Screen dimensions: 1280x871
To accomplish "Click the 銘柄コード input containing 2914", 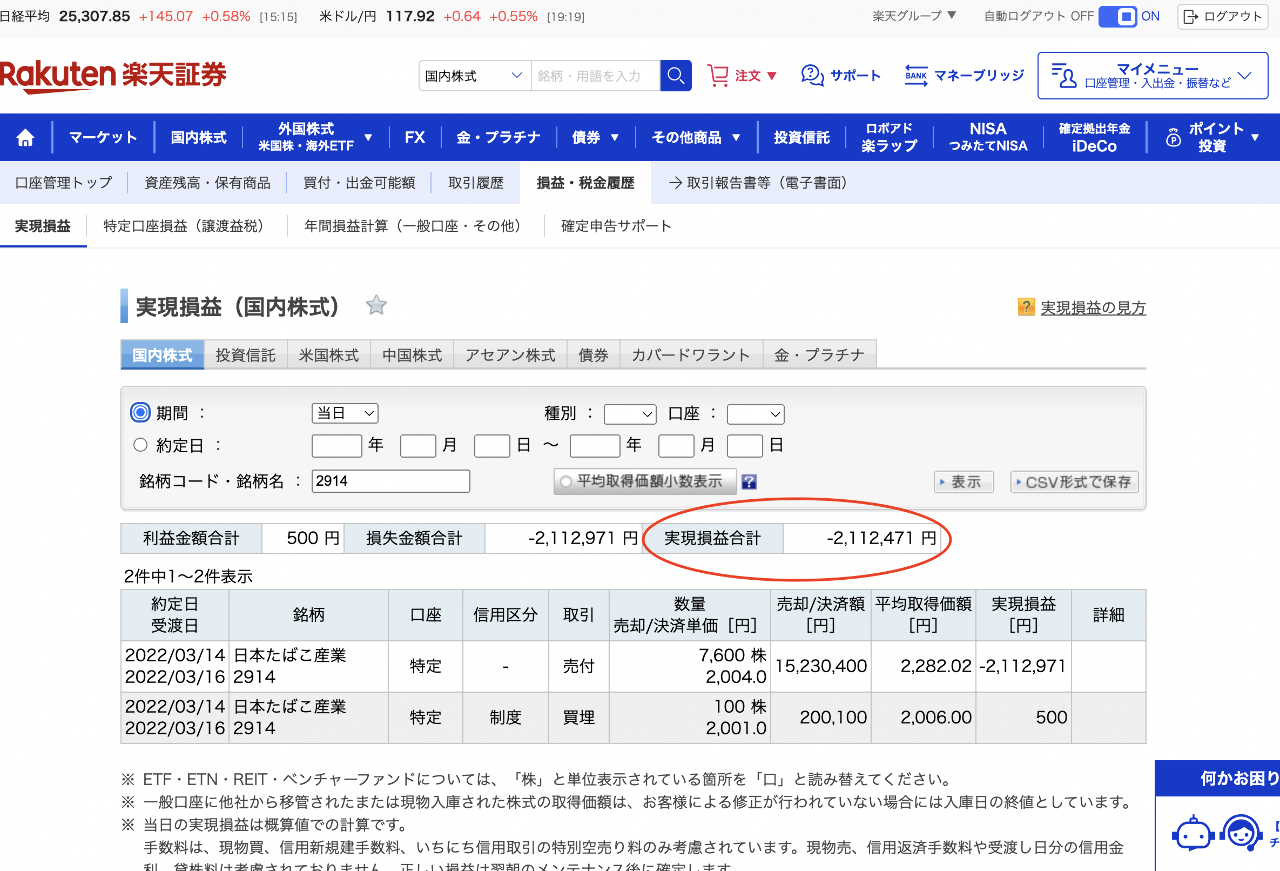I will [x=390, y=481].
